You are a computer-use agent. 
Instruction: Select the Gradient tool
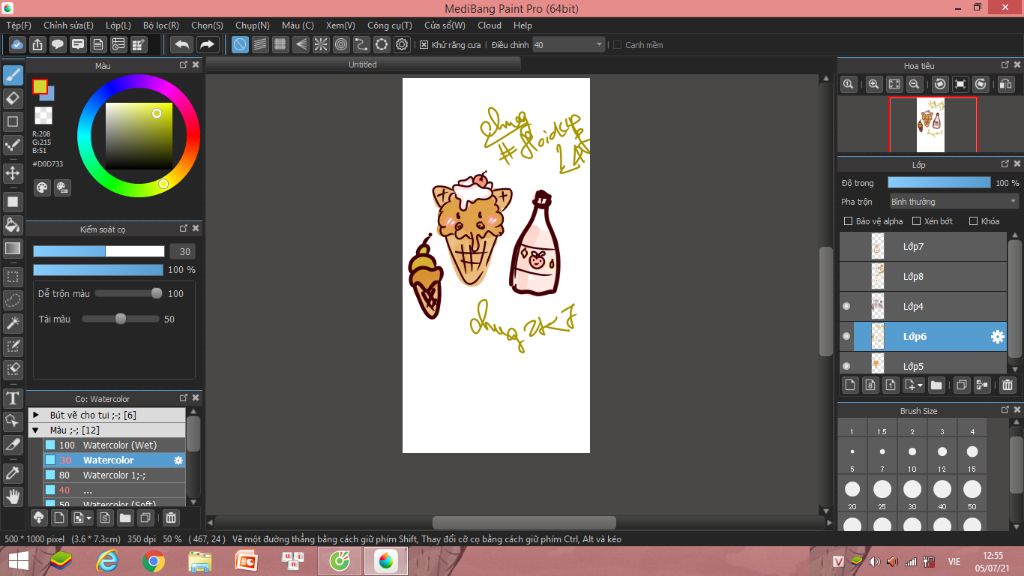13,248
